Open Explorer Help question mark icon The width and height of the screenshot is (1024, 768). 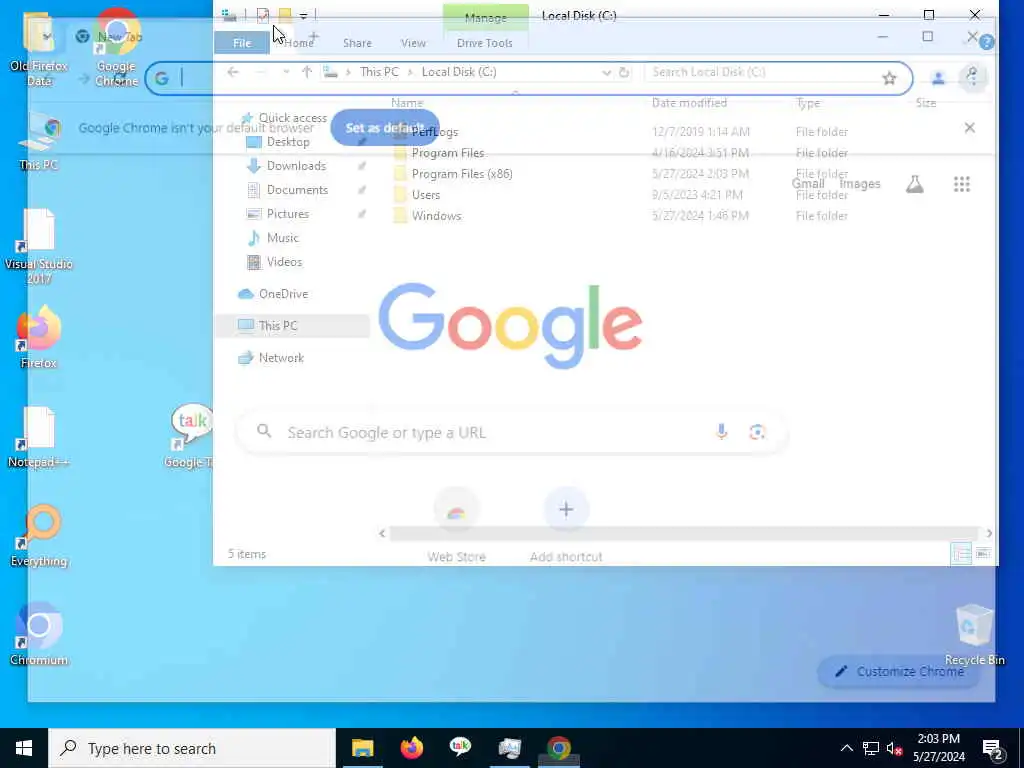pyautogui.click(x=987, y=42)
